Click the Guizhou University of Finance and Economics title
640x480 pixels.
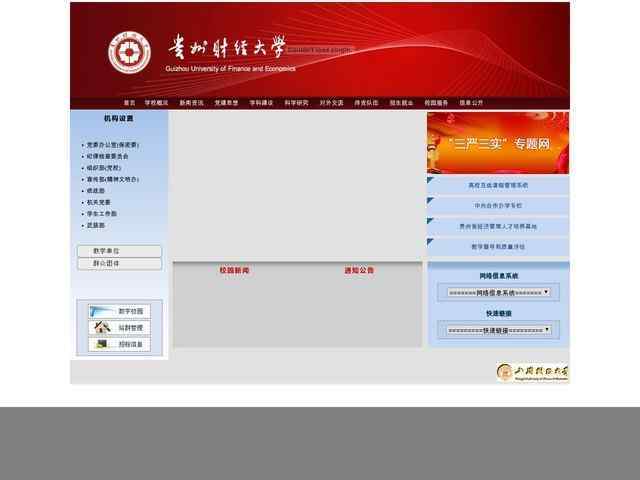230,69
